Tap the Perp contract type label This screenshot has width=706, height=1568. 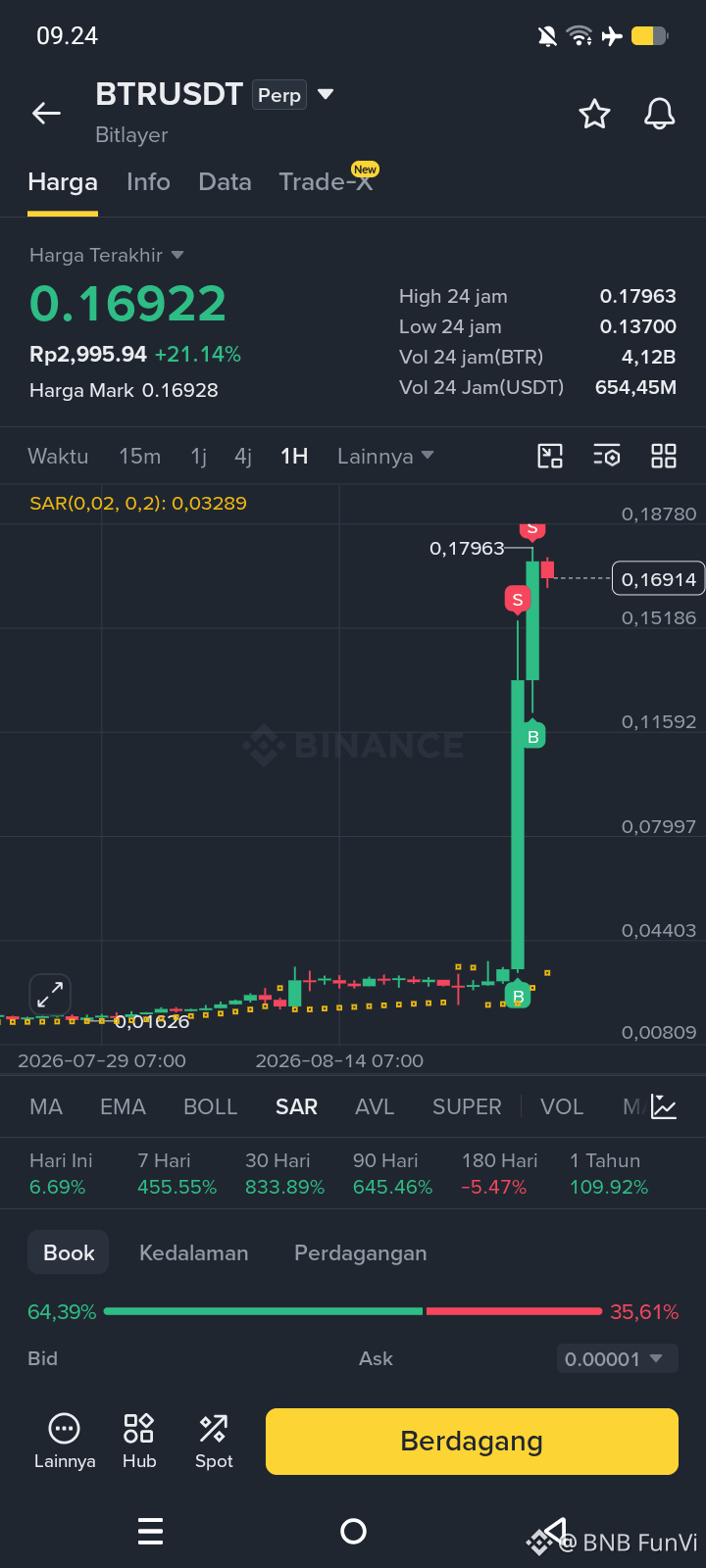pos(279,95)
